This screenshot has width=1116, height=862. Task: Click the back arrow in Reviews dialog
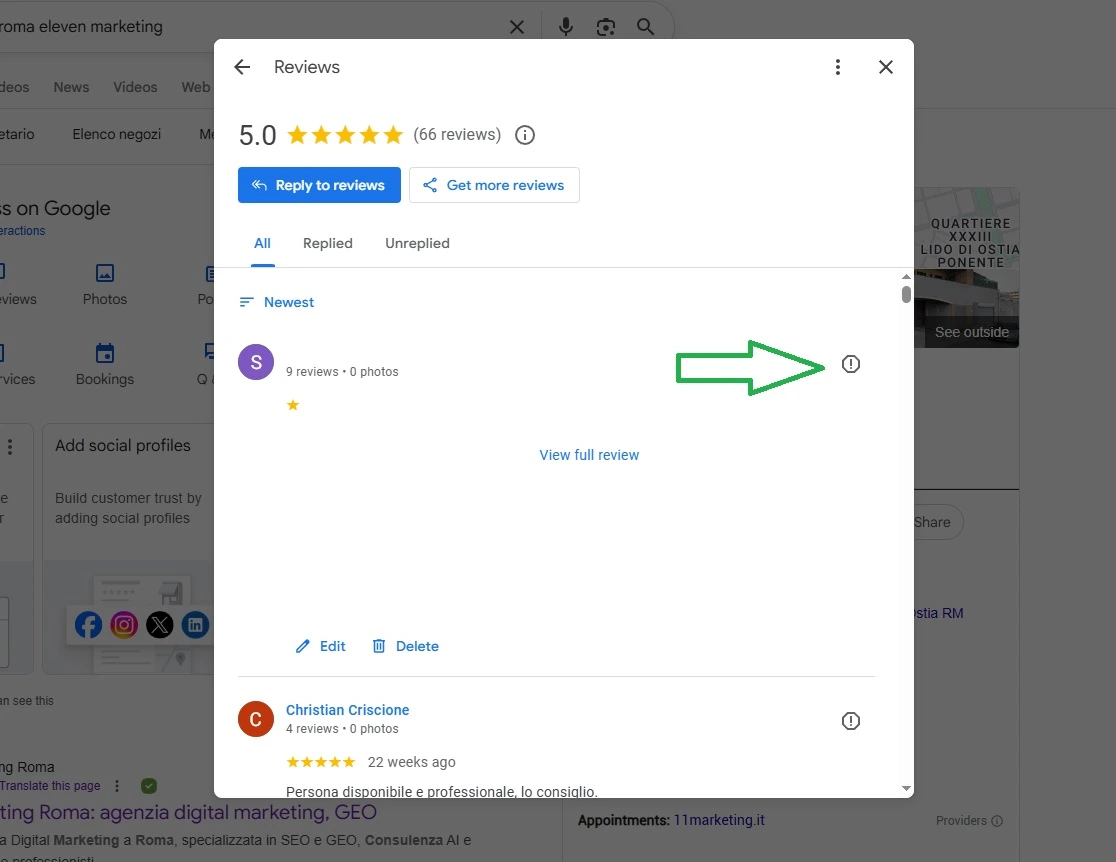(x=242, y=67)
